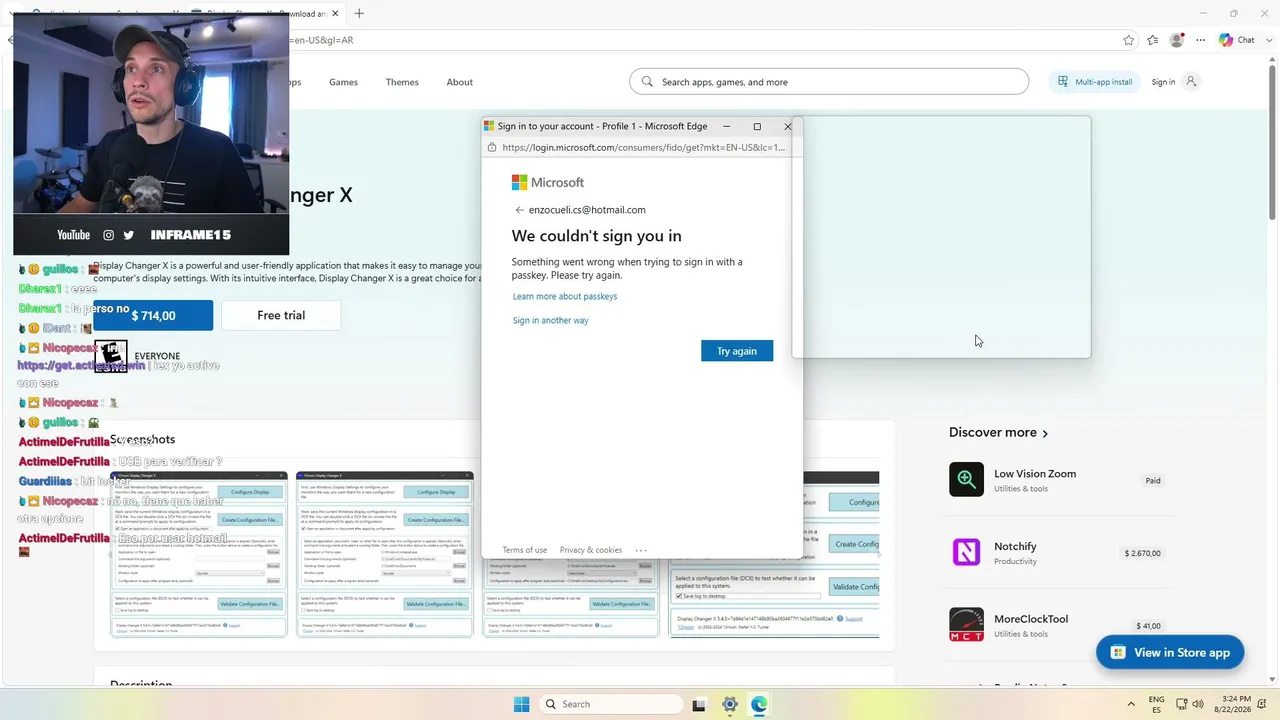Open the Low Vision Zoom app icon

pyautogui.click(x=966, y=479)
